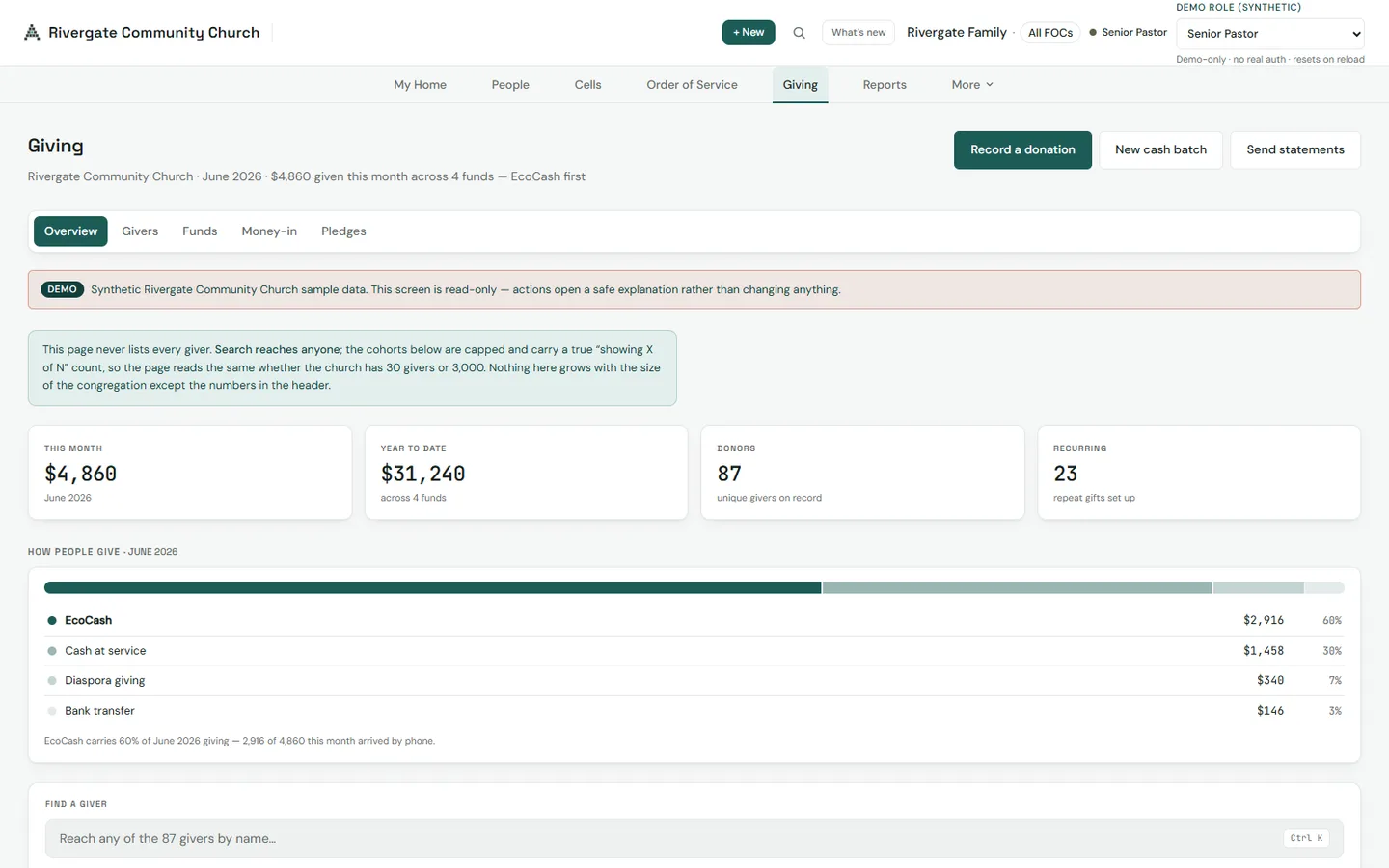Click the Donors 87 card
The width and height of the screenshot is (1389, 868).
pyautogui.click(x=862, y=473)
